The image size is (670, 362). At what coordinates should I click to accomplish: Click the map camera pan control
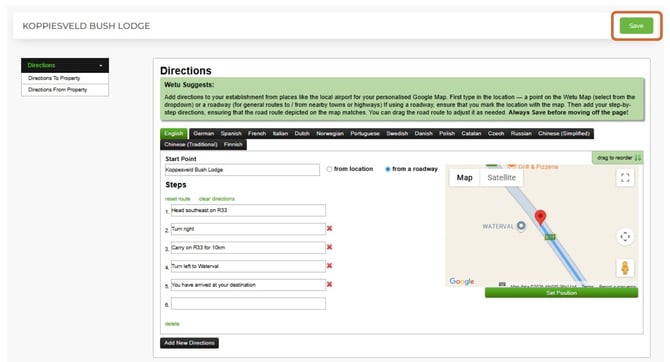[x=625, y=236]
